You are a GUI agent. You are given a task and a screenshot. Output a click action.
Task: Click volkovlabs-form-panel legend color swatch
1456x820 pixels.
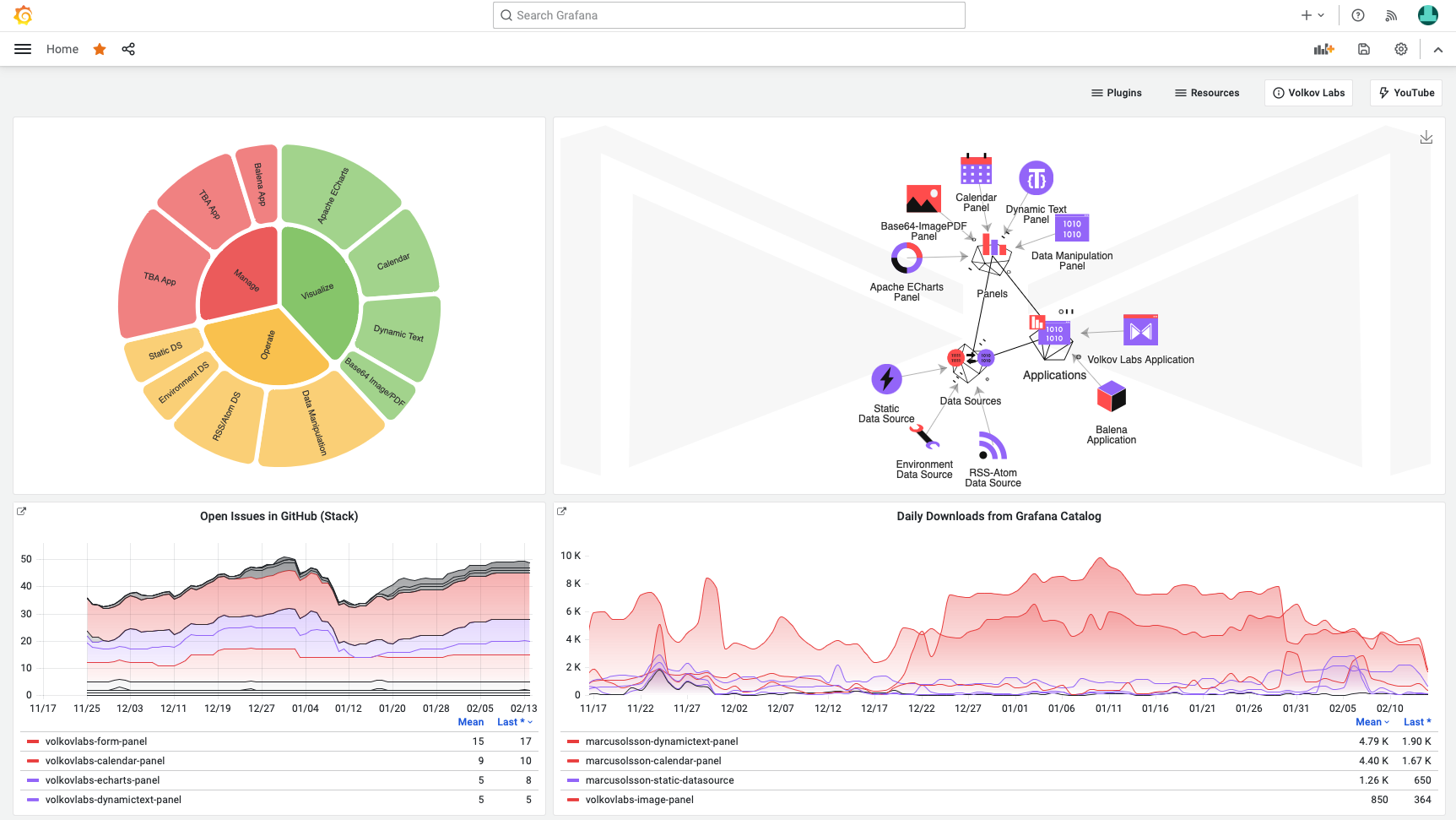33,741
